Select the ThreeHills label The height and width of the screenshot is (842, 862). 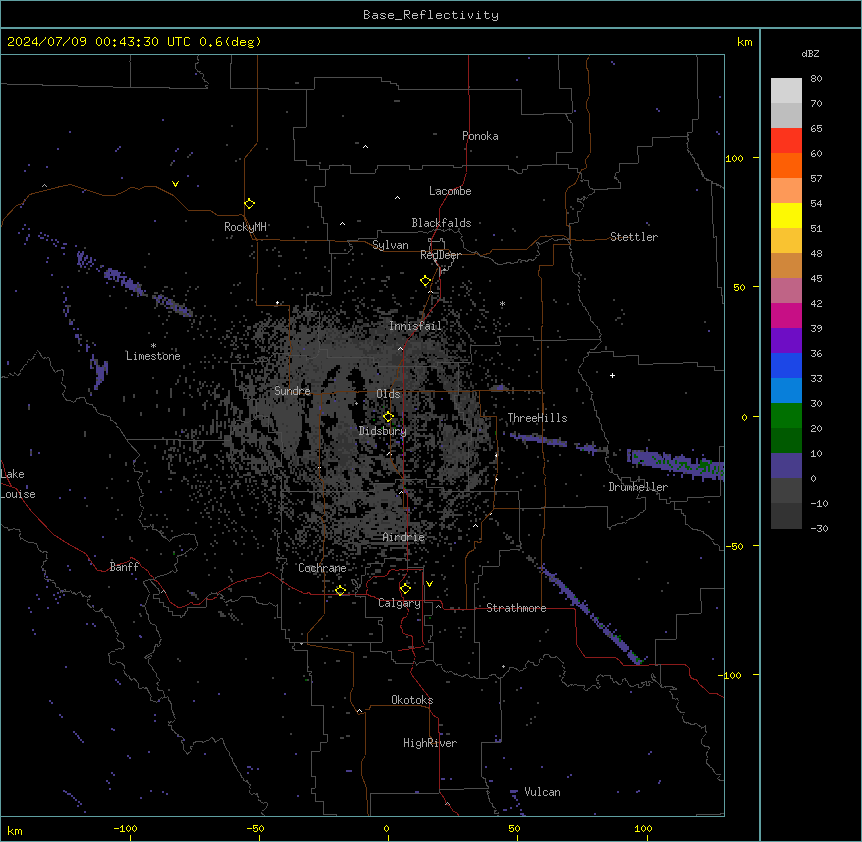[x=537, y=418]
